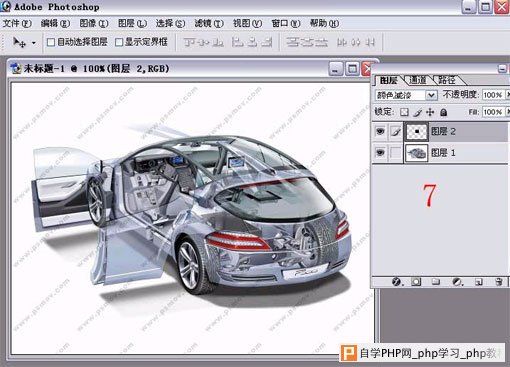This screenshot has width=510, height=367.
Task: Open the 帮助(H) menu
Action: [325, 23]
